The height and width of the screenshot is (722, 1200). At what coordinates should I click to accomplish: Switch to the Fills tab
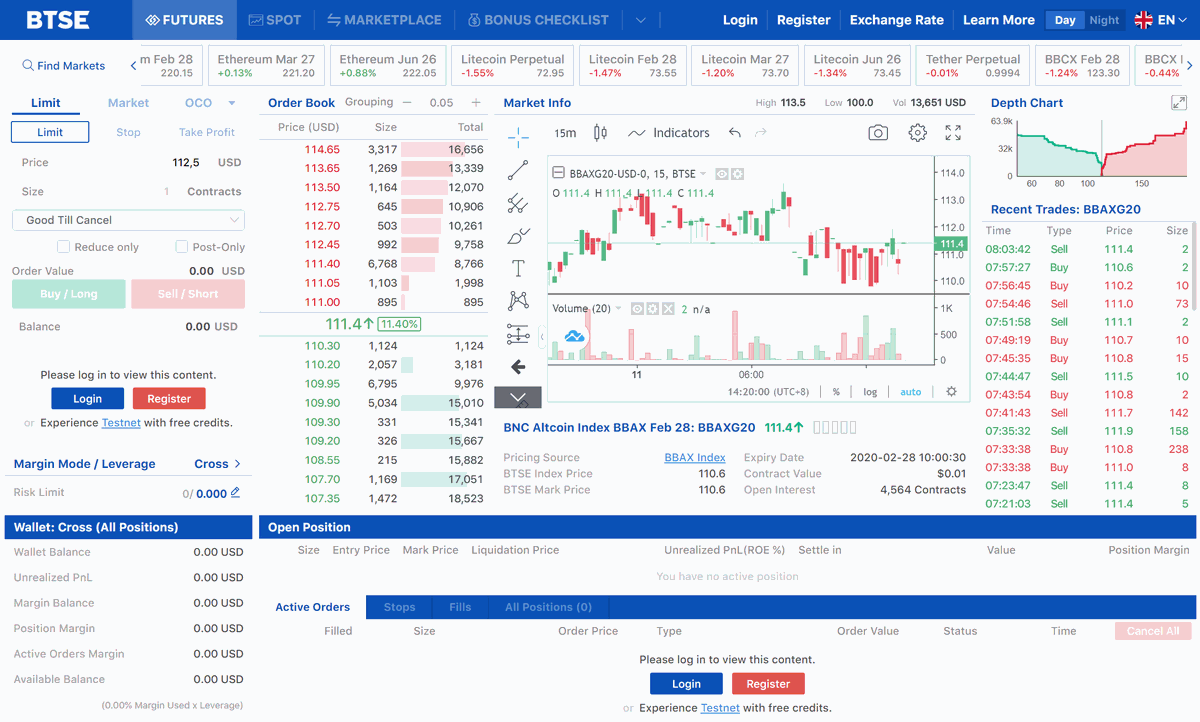(460, 607)
